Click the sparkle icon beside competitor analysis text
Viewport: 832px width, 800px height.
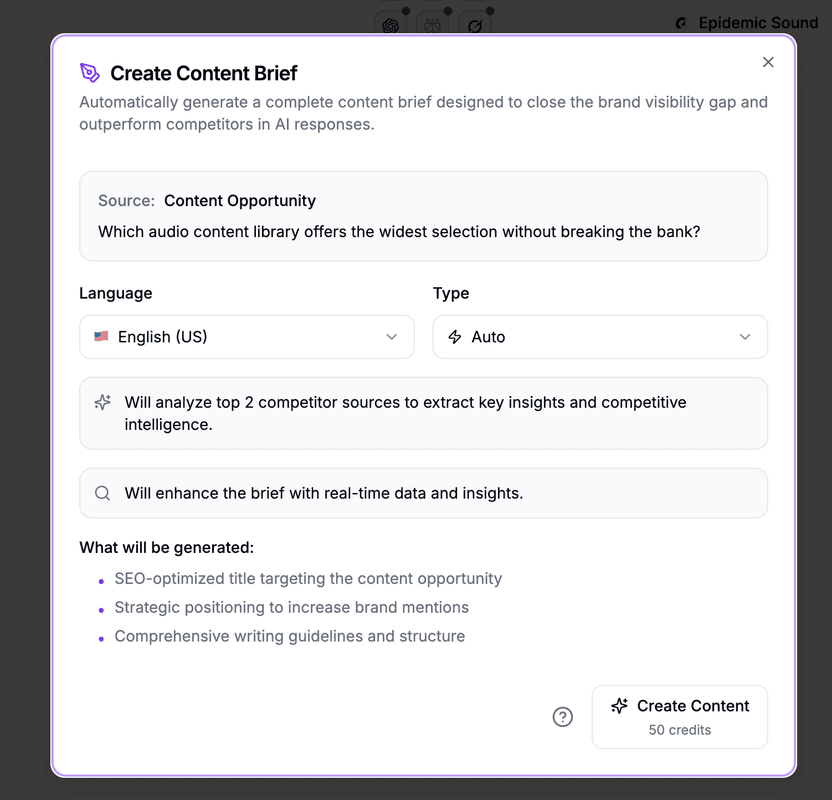(x=103, y=403)
